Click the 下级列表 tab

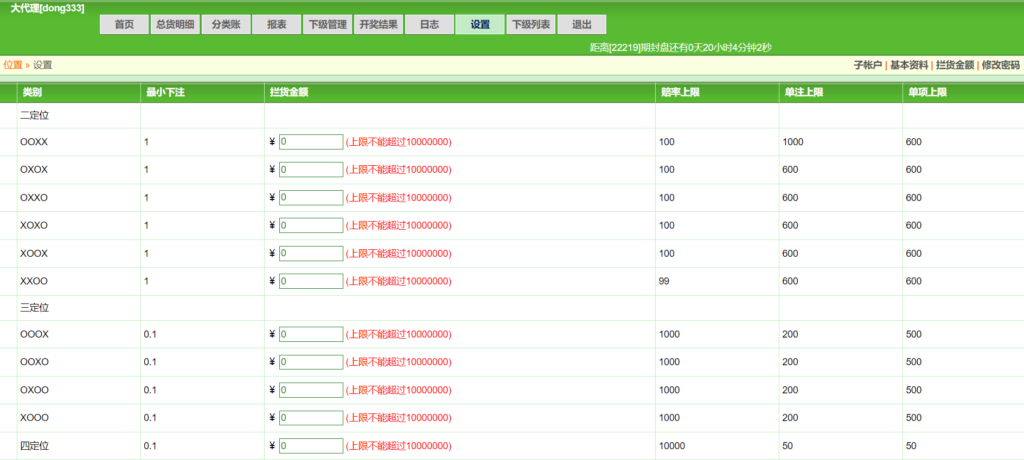530,25
